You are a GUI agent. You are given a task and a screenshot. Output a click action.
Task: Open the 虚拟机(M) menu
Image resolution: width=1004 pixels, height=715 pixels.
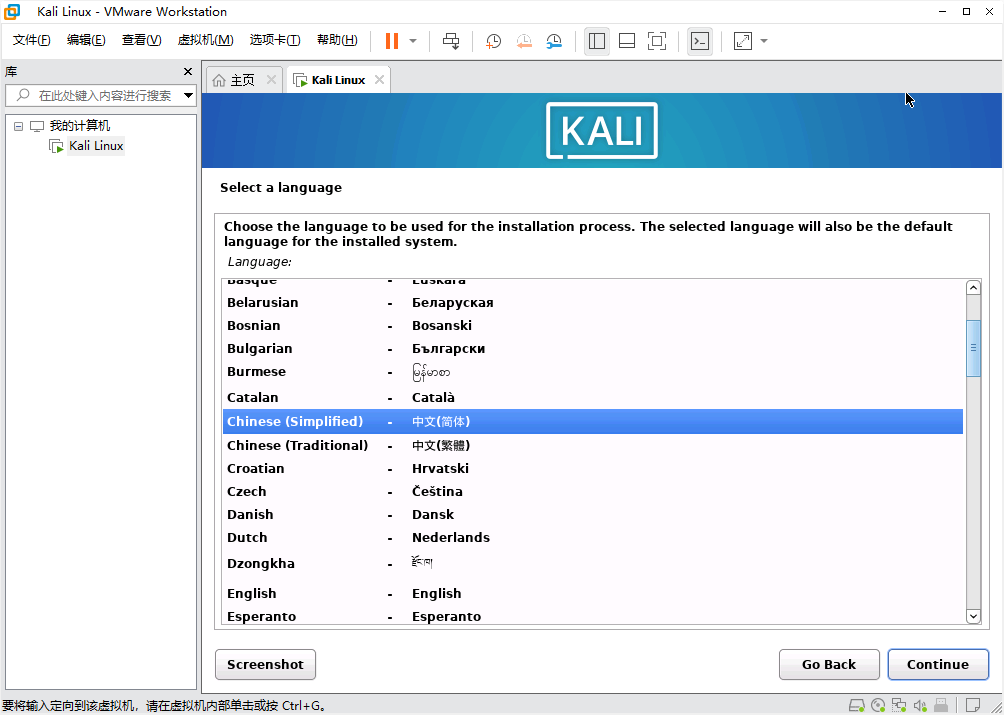(205, 40)
